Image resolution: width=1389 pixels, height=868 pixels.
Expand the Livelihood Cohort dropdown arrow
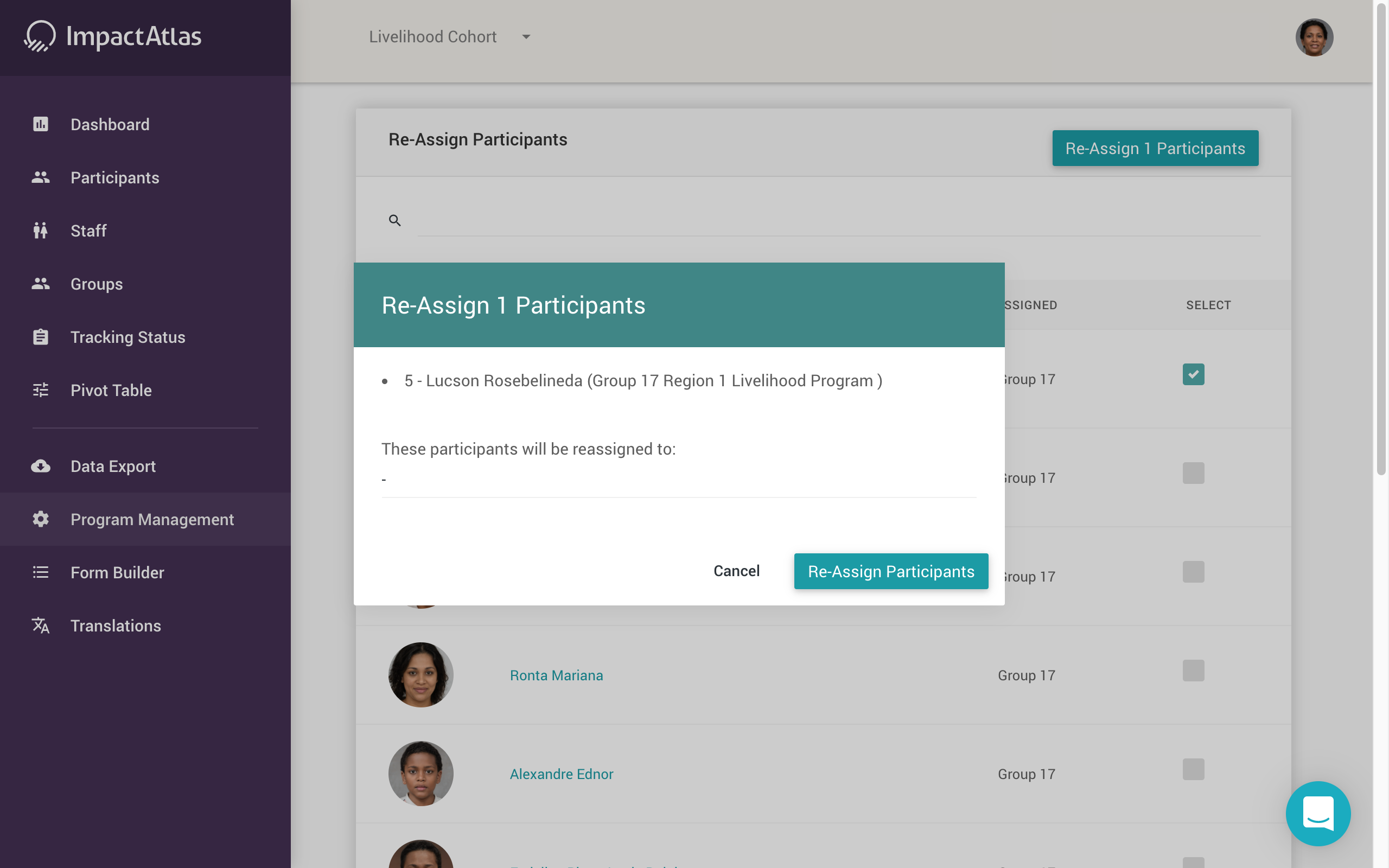tap(526, 37)
